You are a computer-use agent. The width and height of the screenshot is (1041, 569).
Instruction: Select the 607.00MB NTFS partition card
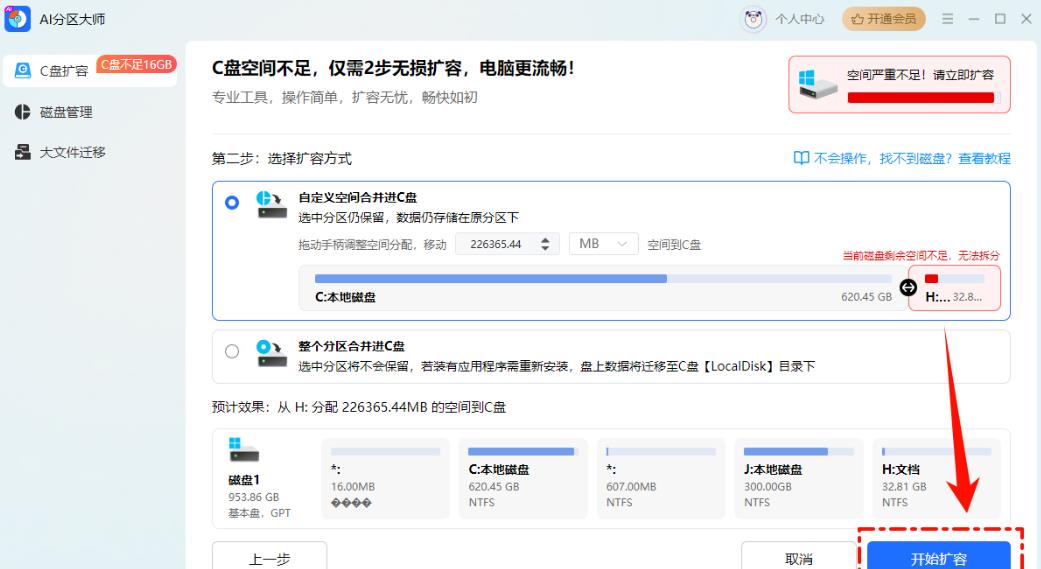click(661, 478)
